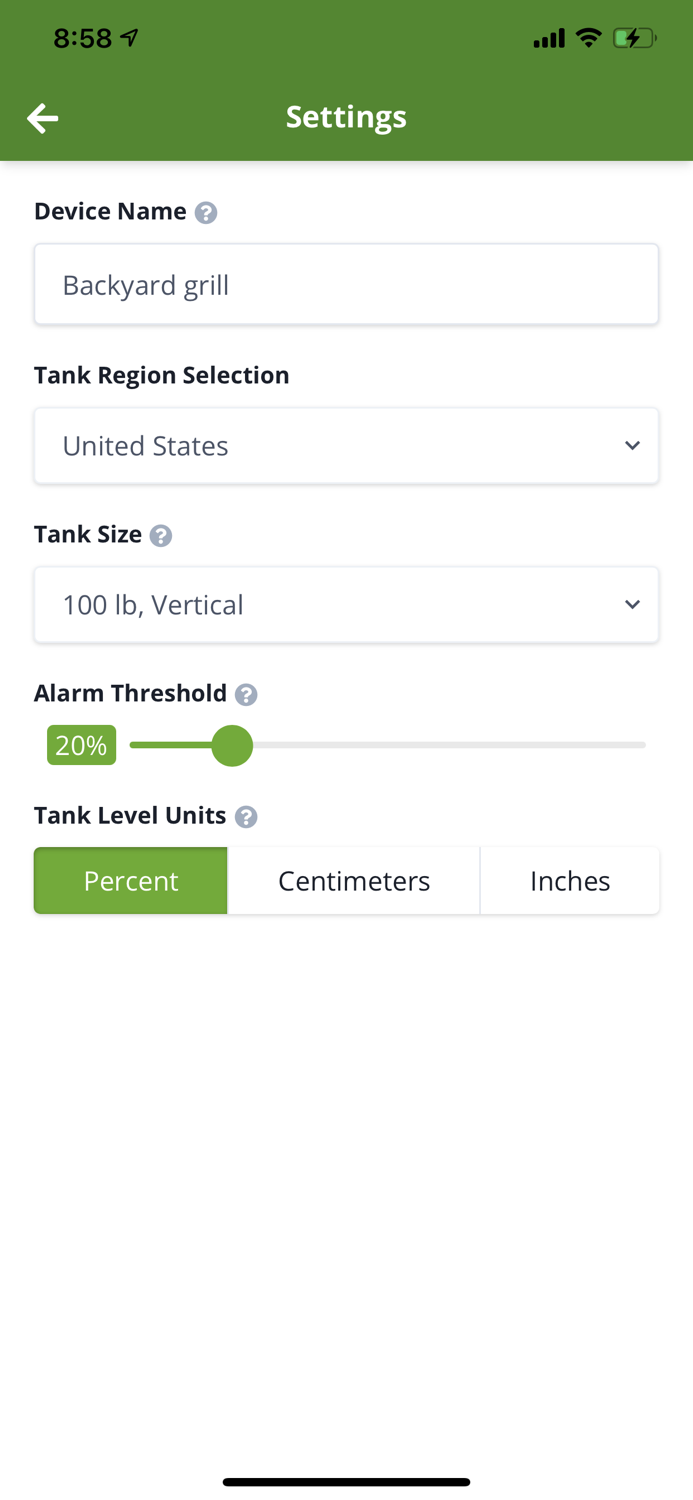Tap the alarm threshold slider handle
This screenshot has height=1500, width=693.
(x=232, y=745)
